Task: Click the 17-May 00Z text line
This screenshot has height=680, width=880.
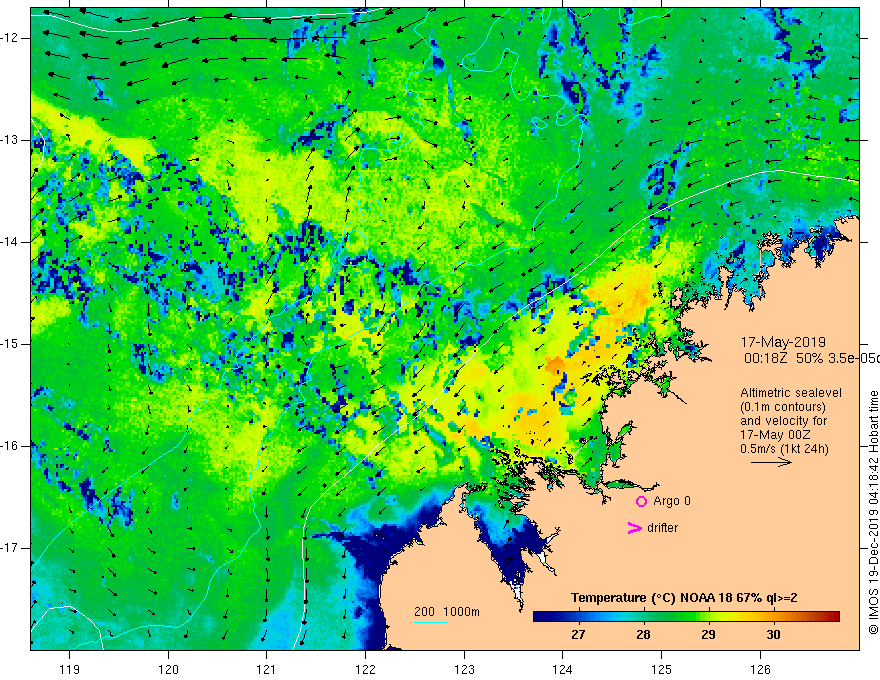Action: 774,435
